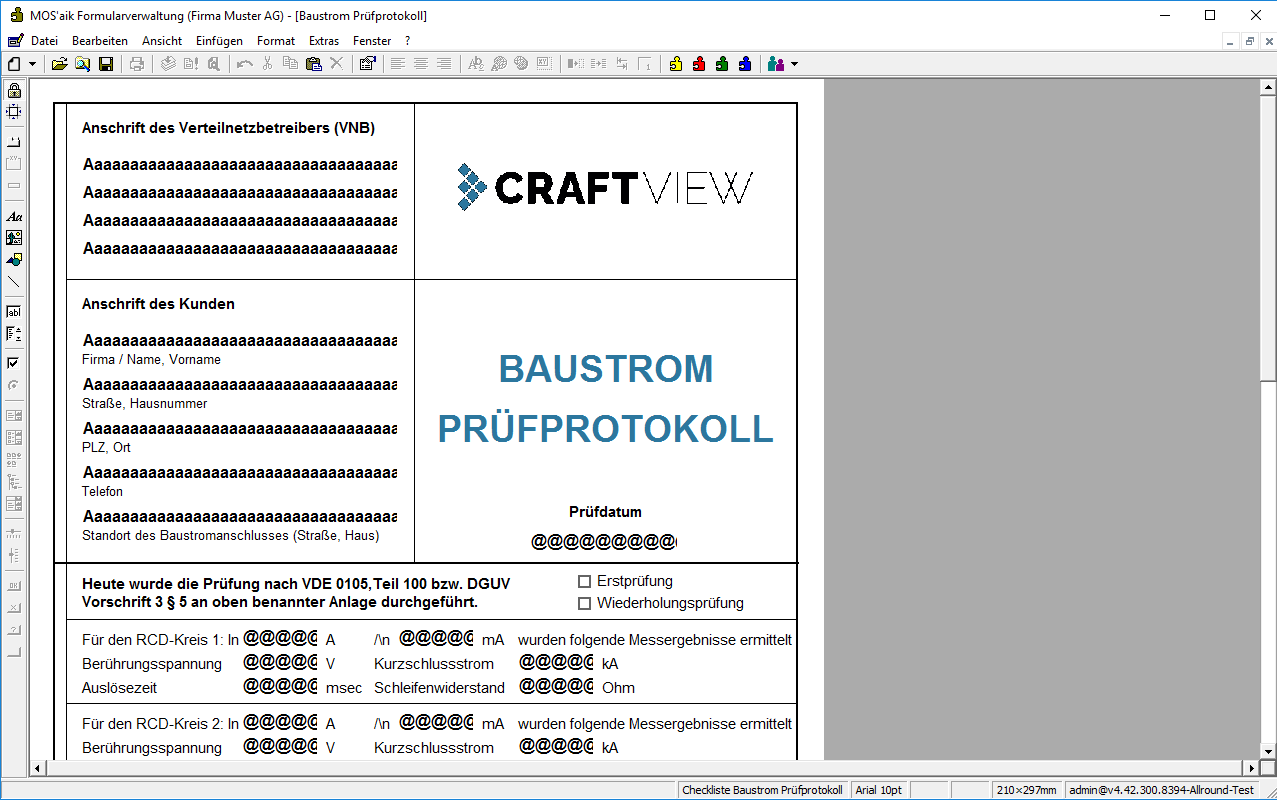Select the image insert tool in sidebar
The width and height of the screenshot is (1277, 800).
tap(14, 238)
